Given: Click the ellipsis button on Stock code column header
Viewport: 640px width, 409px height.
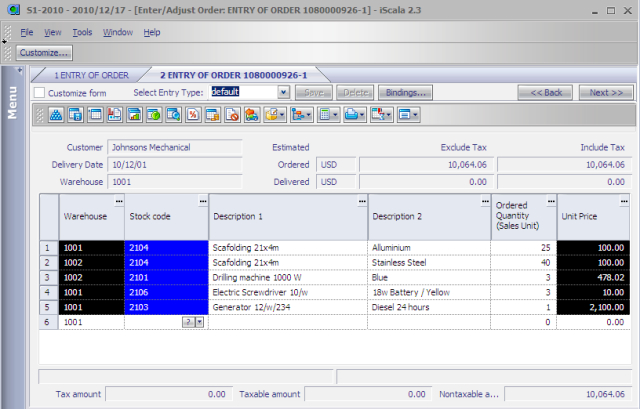Looking at the screenshot, I should point(203,201).
